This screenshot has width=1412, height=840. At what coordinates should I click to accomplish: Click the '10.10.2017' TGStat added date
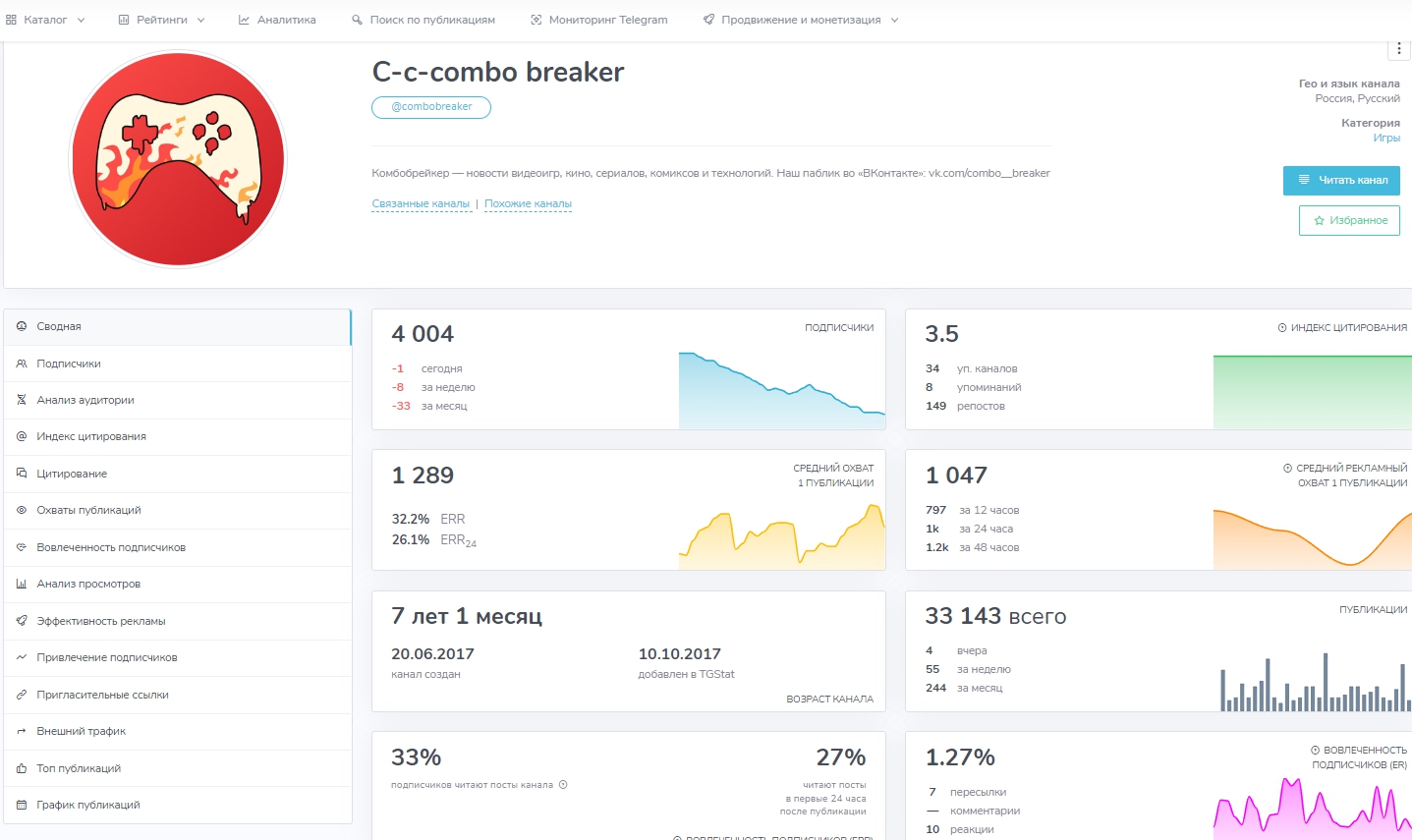(x=680, y=654)
